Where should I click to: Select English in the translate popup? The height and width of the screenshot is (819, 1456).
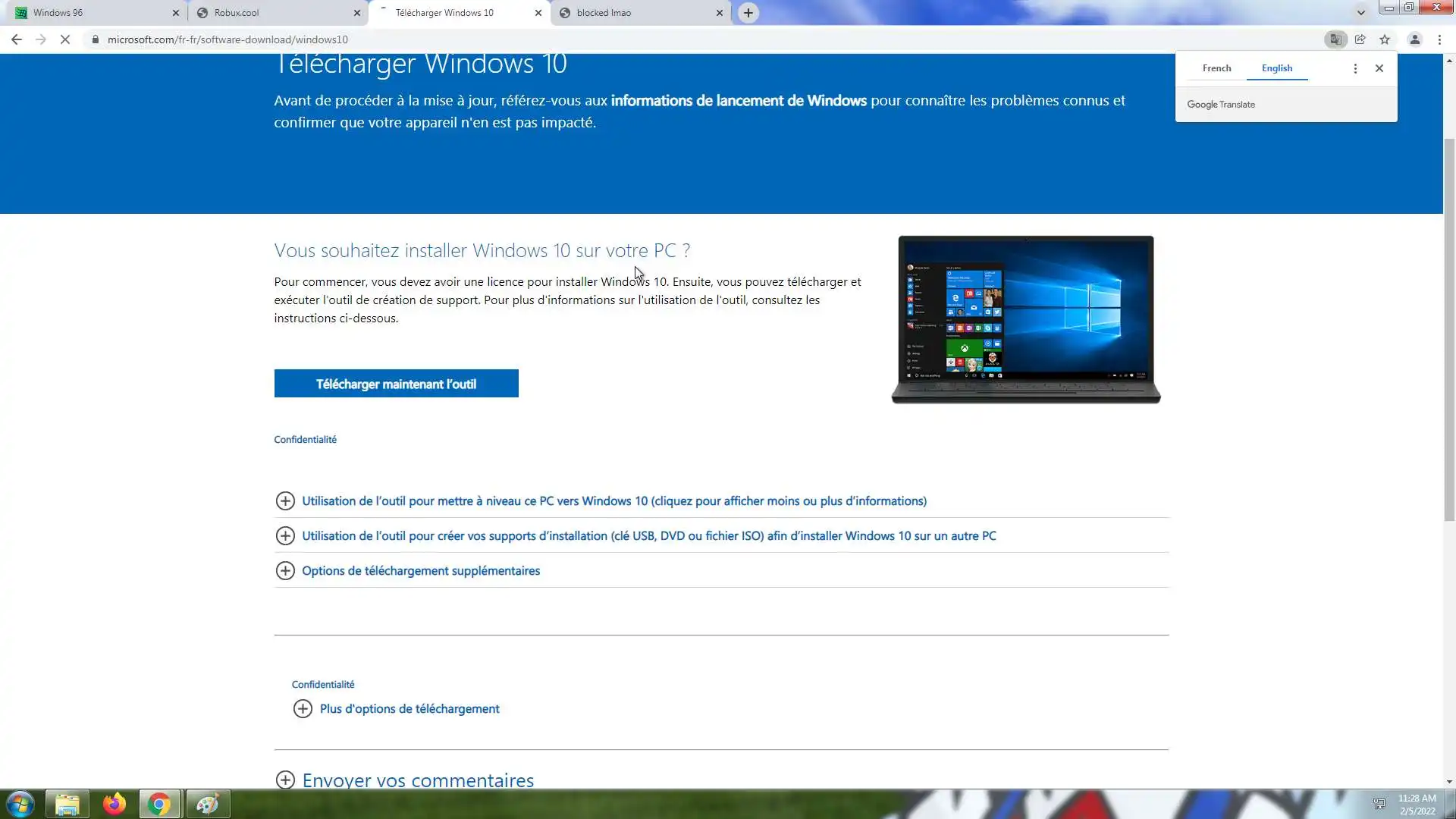[x=1276, y=68]
